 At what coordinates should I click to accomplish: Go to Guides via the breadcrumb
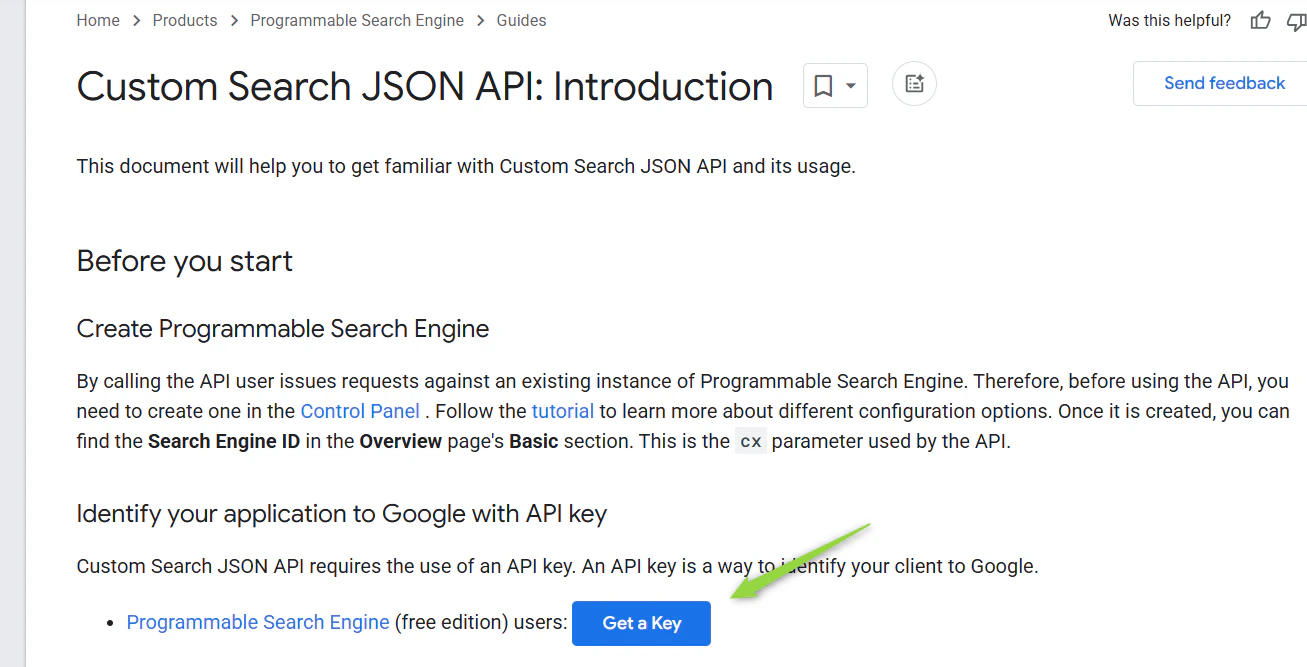(x=521, y=20)
